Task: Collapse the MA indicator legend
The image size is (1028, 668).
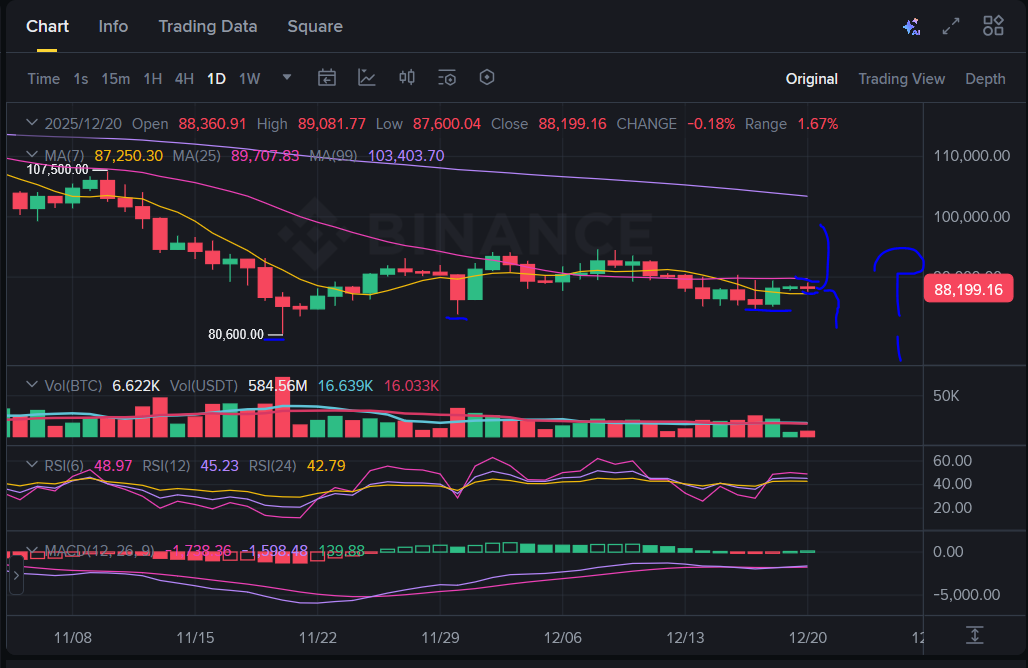Action: pos(31,155)
